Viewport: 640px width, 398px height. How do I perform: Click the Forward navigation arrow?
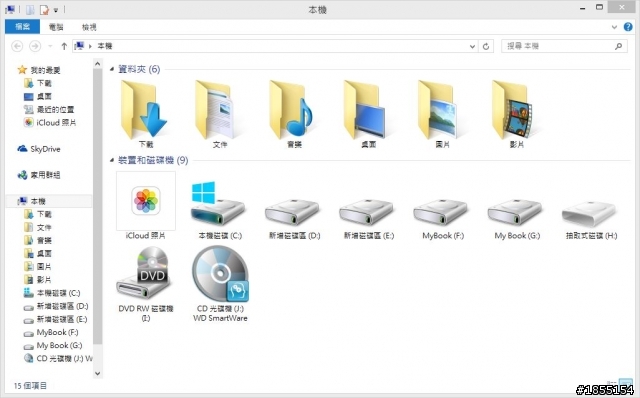point(35,46)
